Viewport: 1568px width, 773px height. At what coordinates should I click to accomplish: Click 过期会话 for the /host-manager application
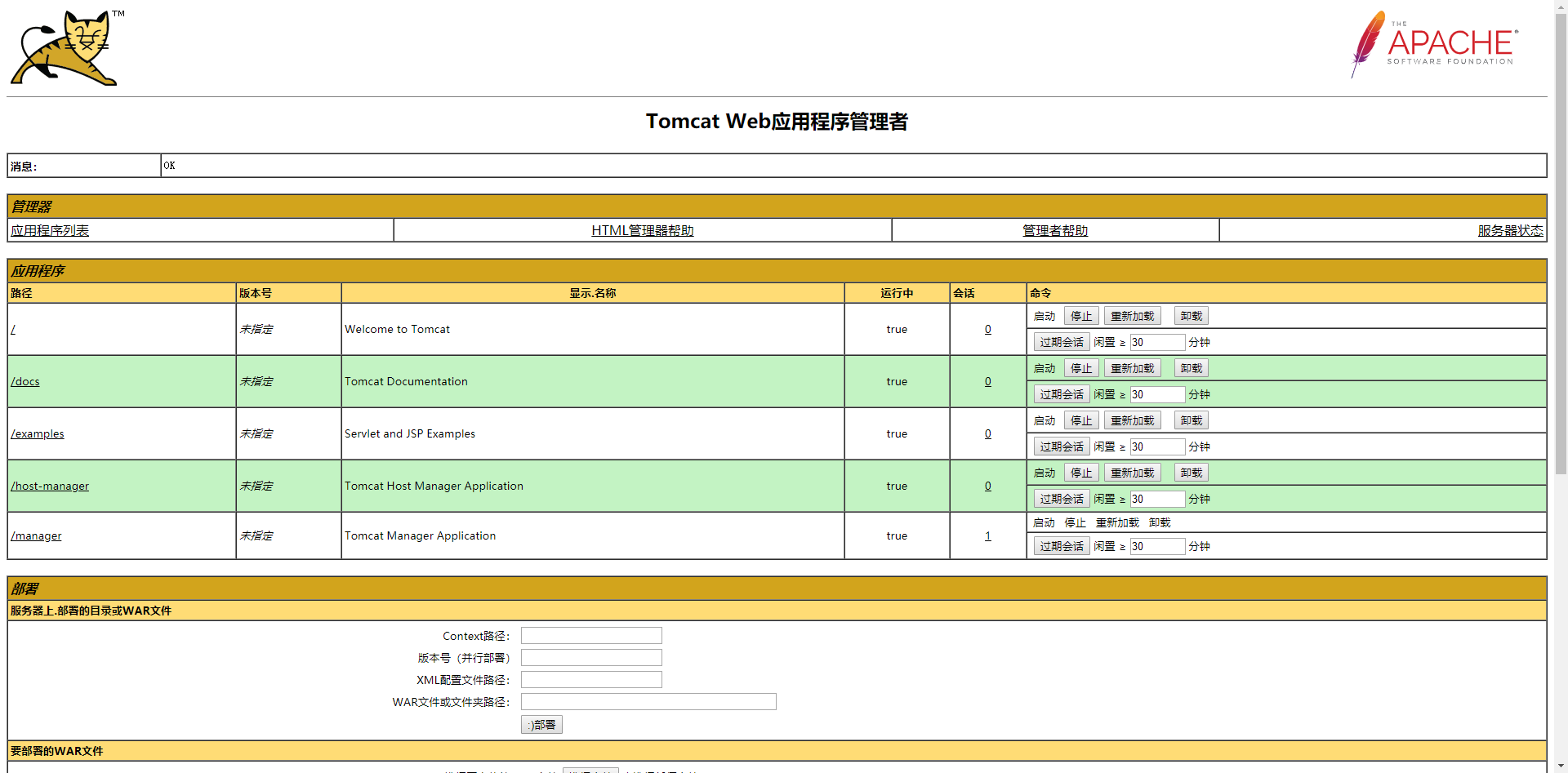[x=1061, y=498]
